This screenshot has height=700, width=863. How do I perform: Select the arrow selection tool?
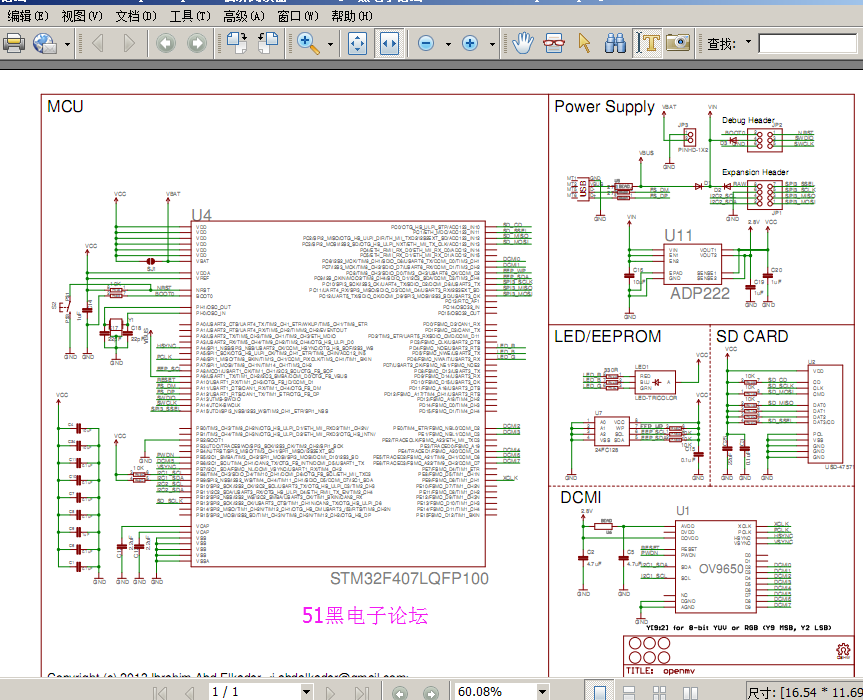(585, 43)
